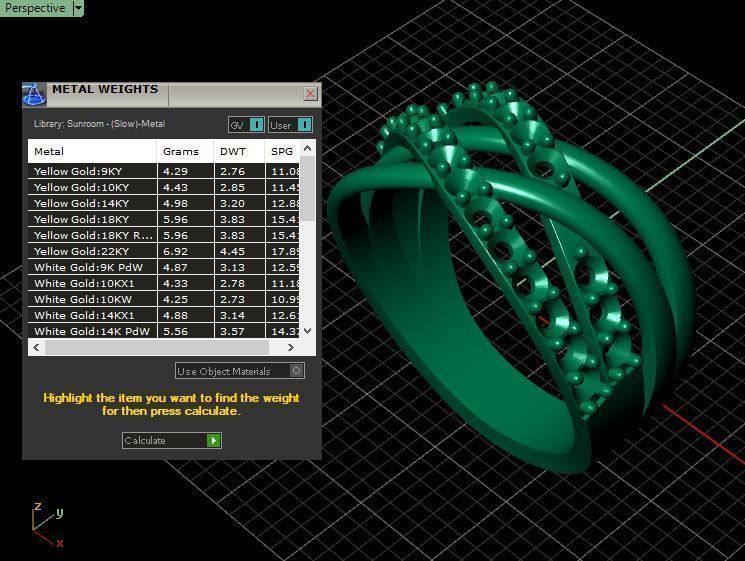Click the metal list scroll up arrow
The width and height of the screenshot is (745, 561).
click(307, 148)
